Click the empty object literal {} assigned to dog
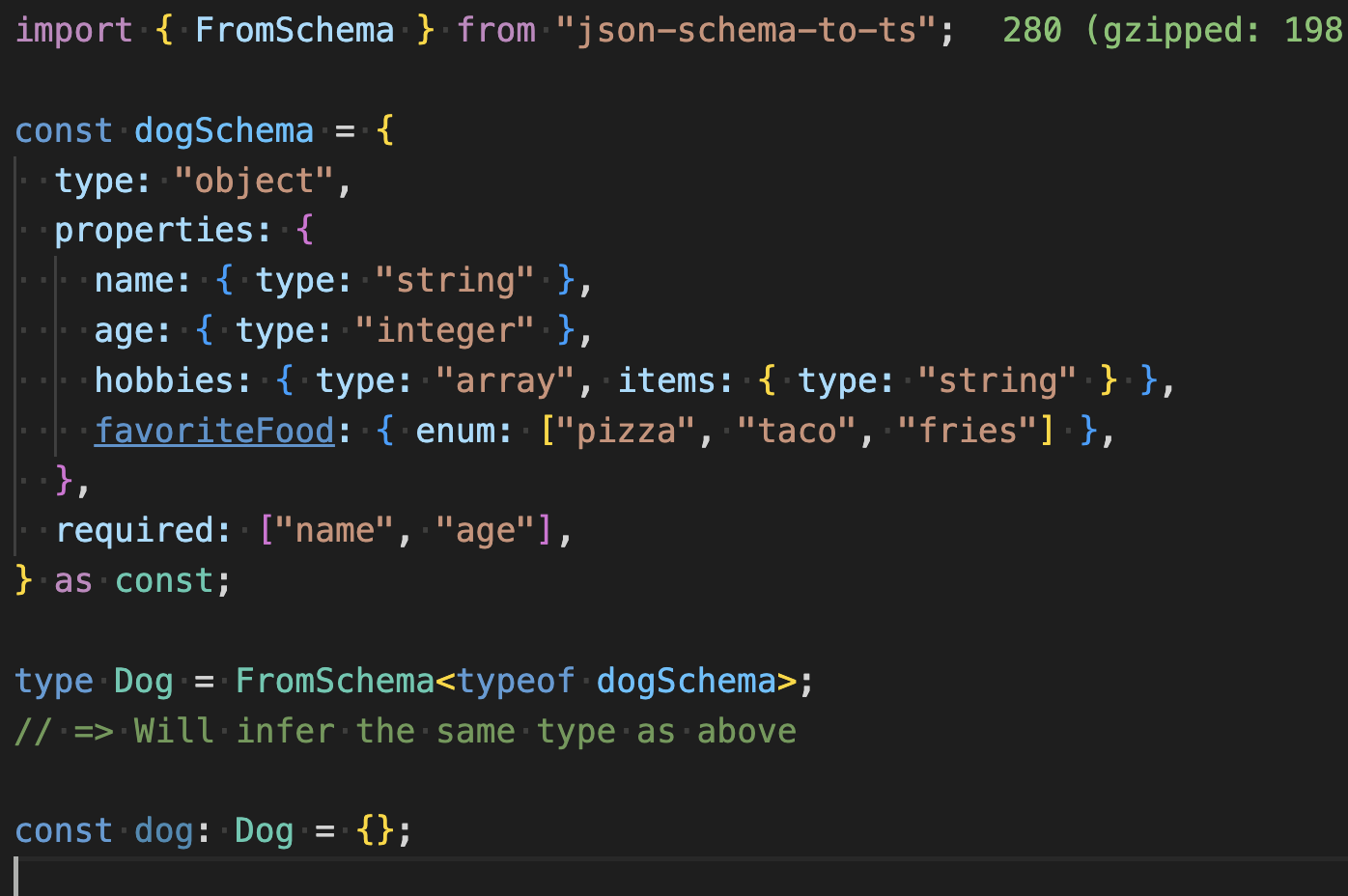The width and height of the screenshot is (1348, 896). [x=375, y=830]
